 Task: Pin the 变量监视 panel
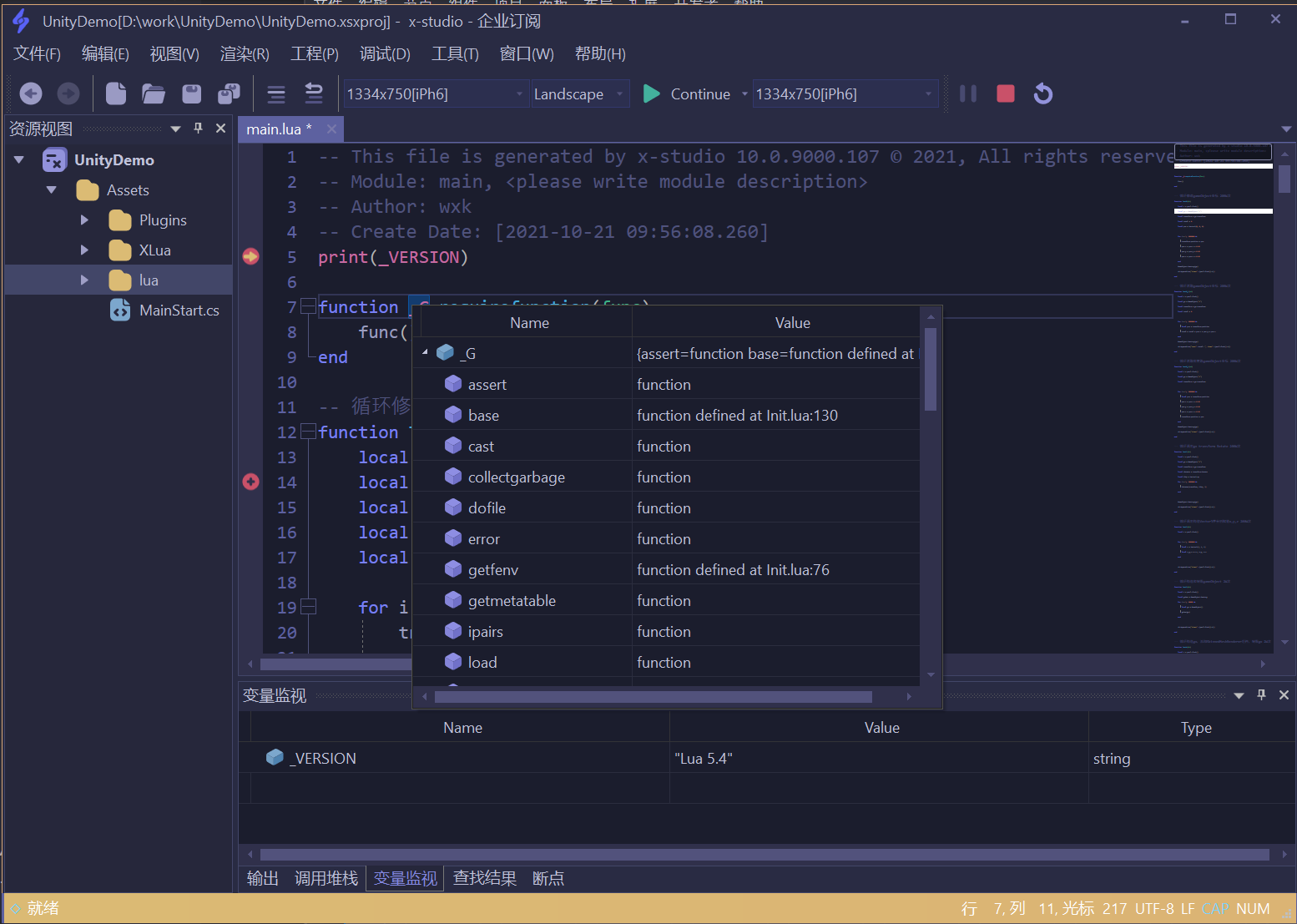point(1261,694)
